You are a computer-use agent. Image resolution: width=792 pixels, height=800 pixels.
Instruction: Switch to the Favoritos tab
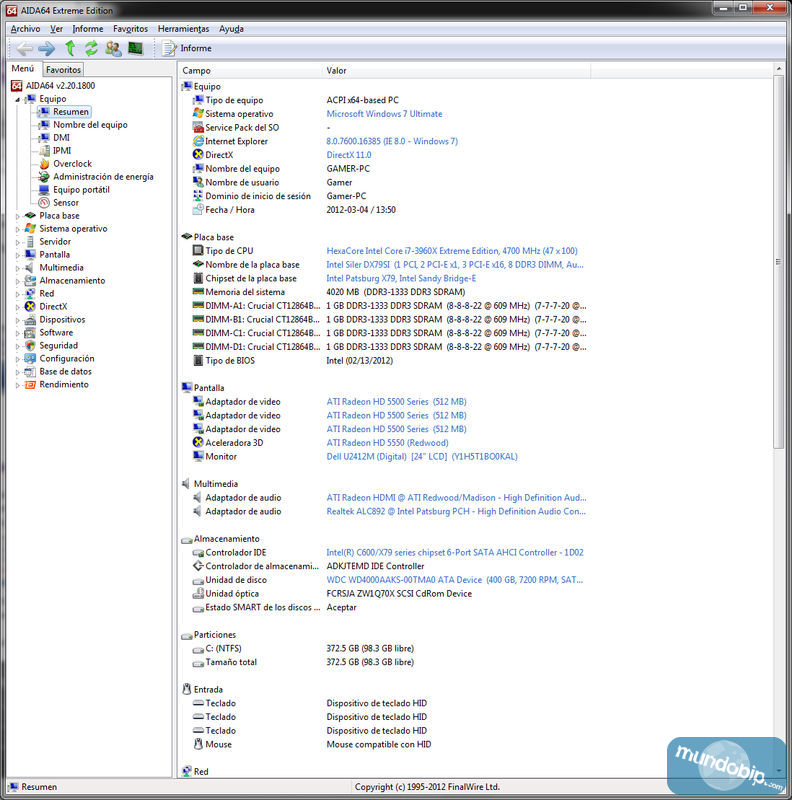pyautogui.click(x=63, y=70)
